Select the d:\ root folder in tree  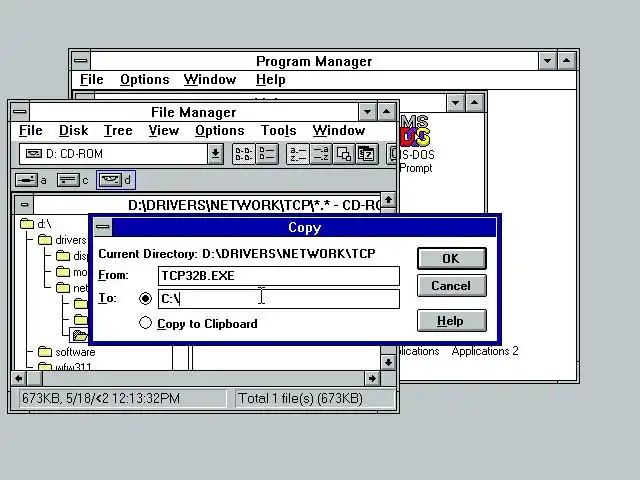click(36, 224)
